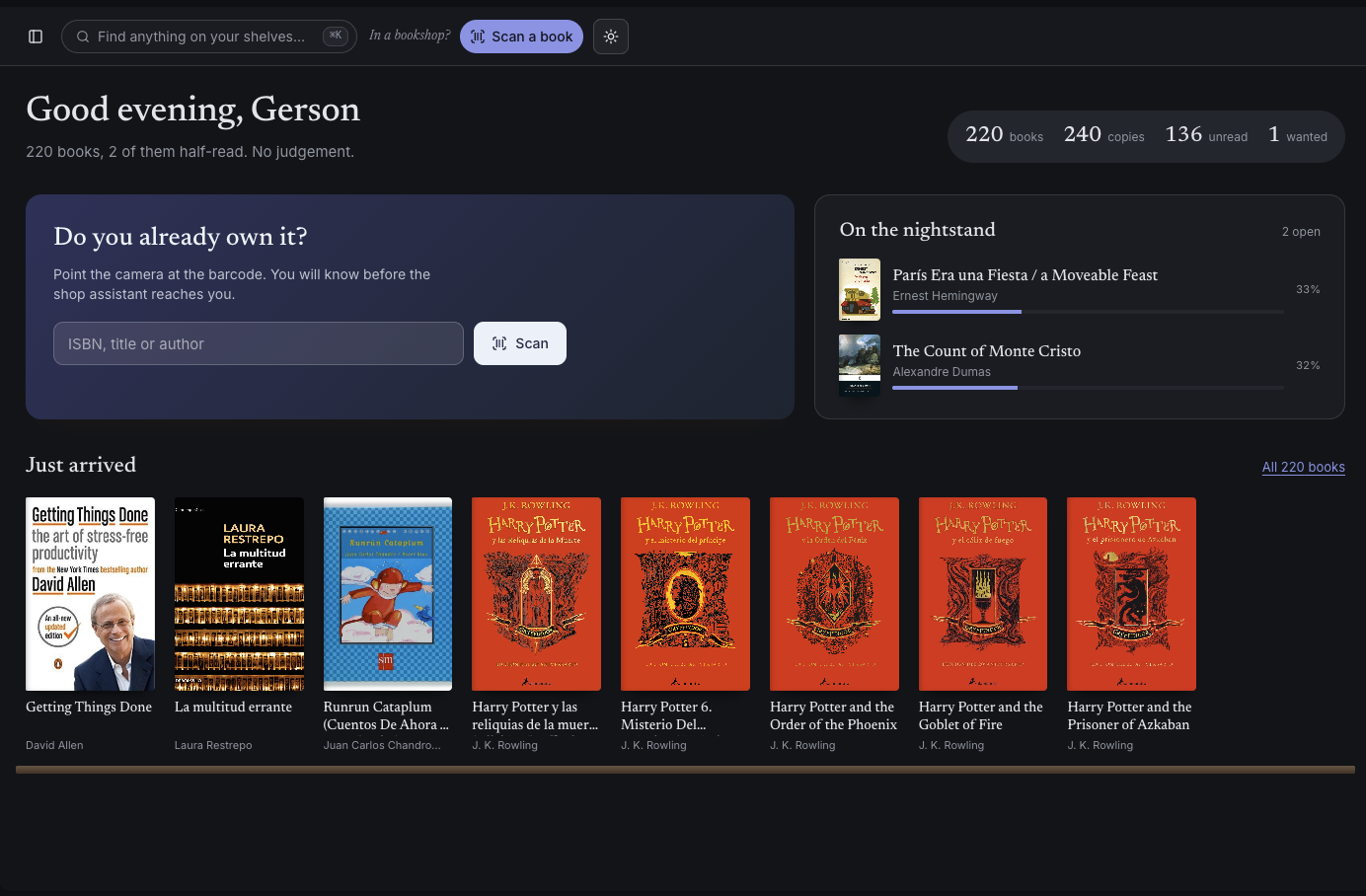Open Harry Potter 6. Misterio Del cover
Viewport: 1366px width, 896px height.
coord(685,594)
